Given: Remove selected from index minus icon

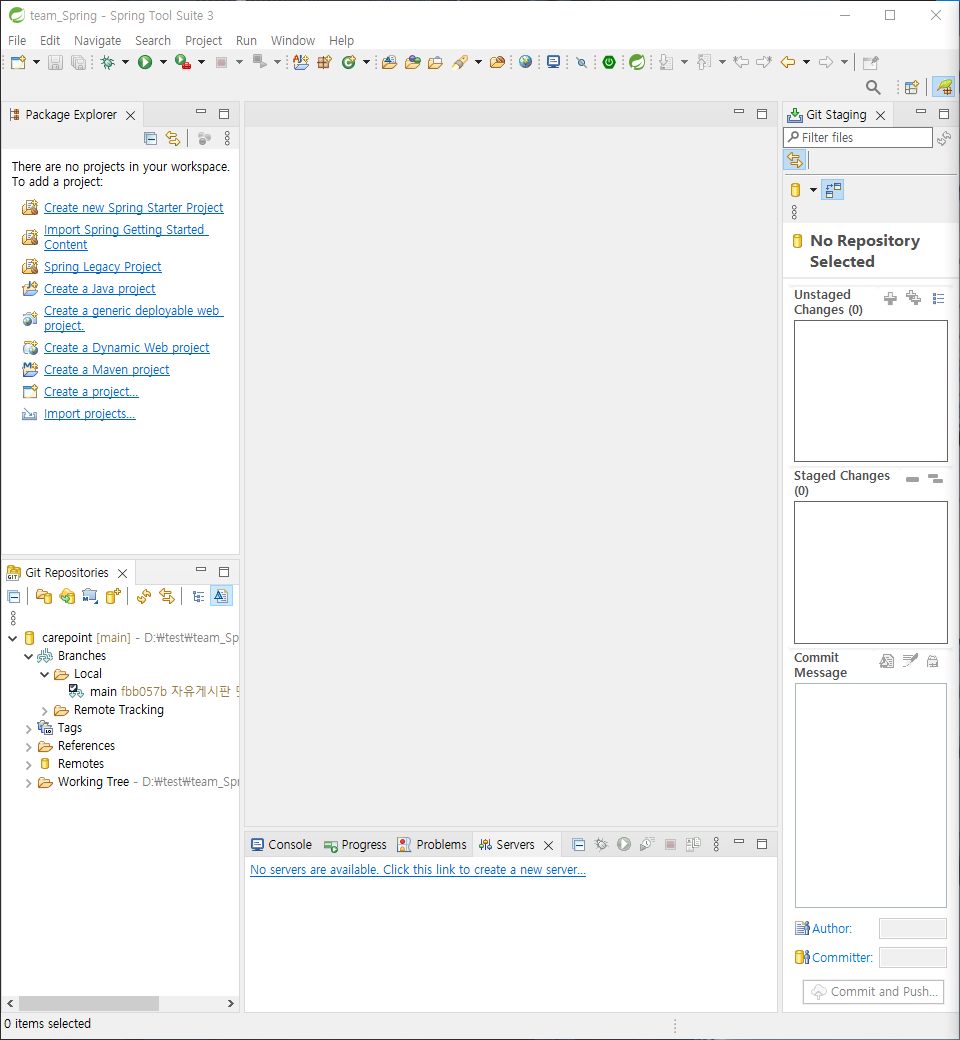Looking at the screenshot, I should coord(912,479).
